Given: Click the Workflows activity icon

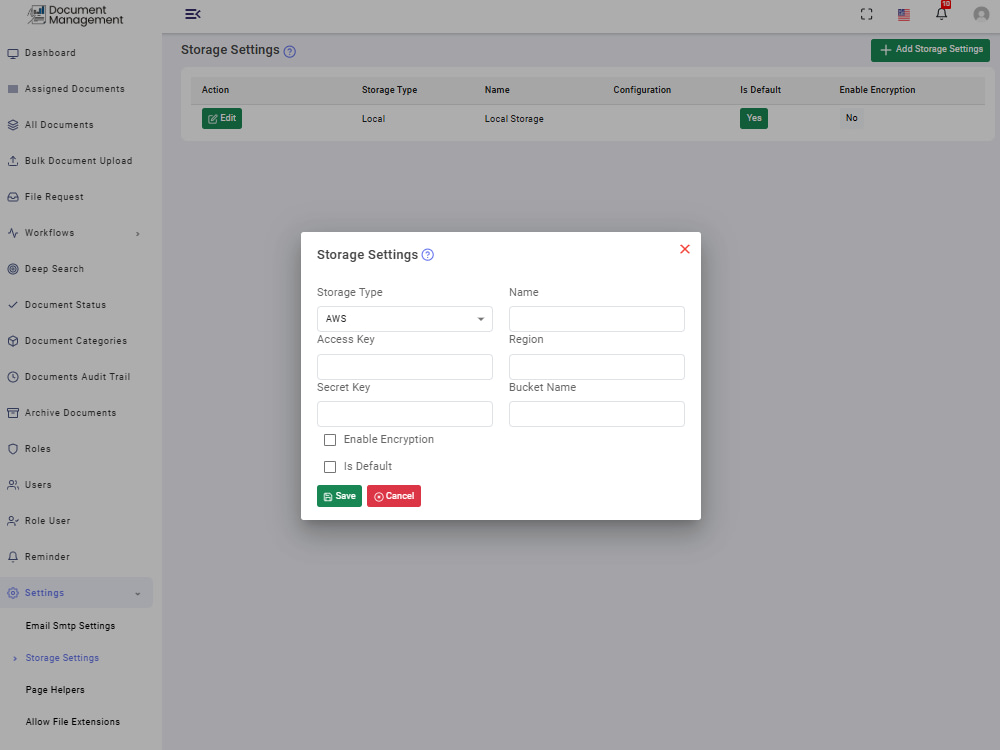Looking at the screenshot, I should tap(13, 233).
